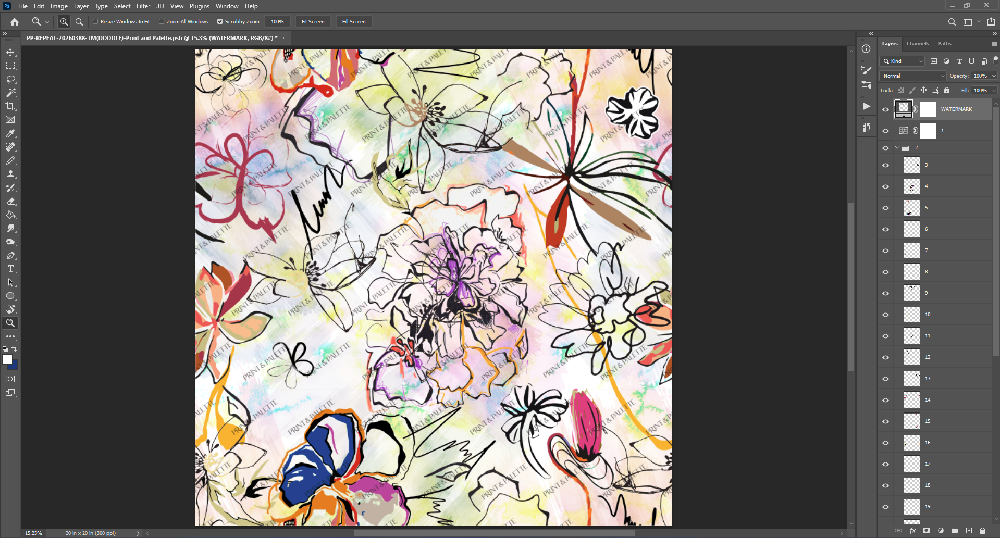Select the Crop tool
This screenshot has height=538, width=1000.
pyautogui.click(x=10, y=106)
